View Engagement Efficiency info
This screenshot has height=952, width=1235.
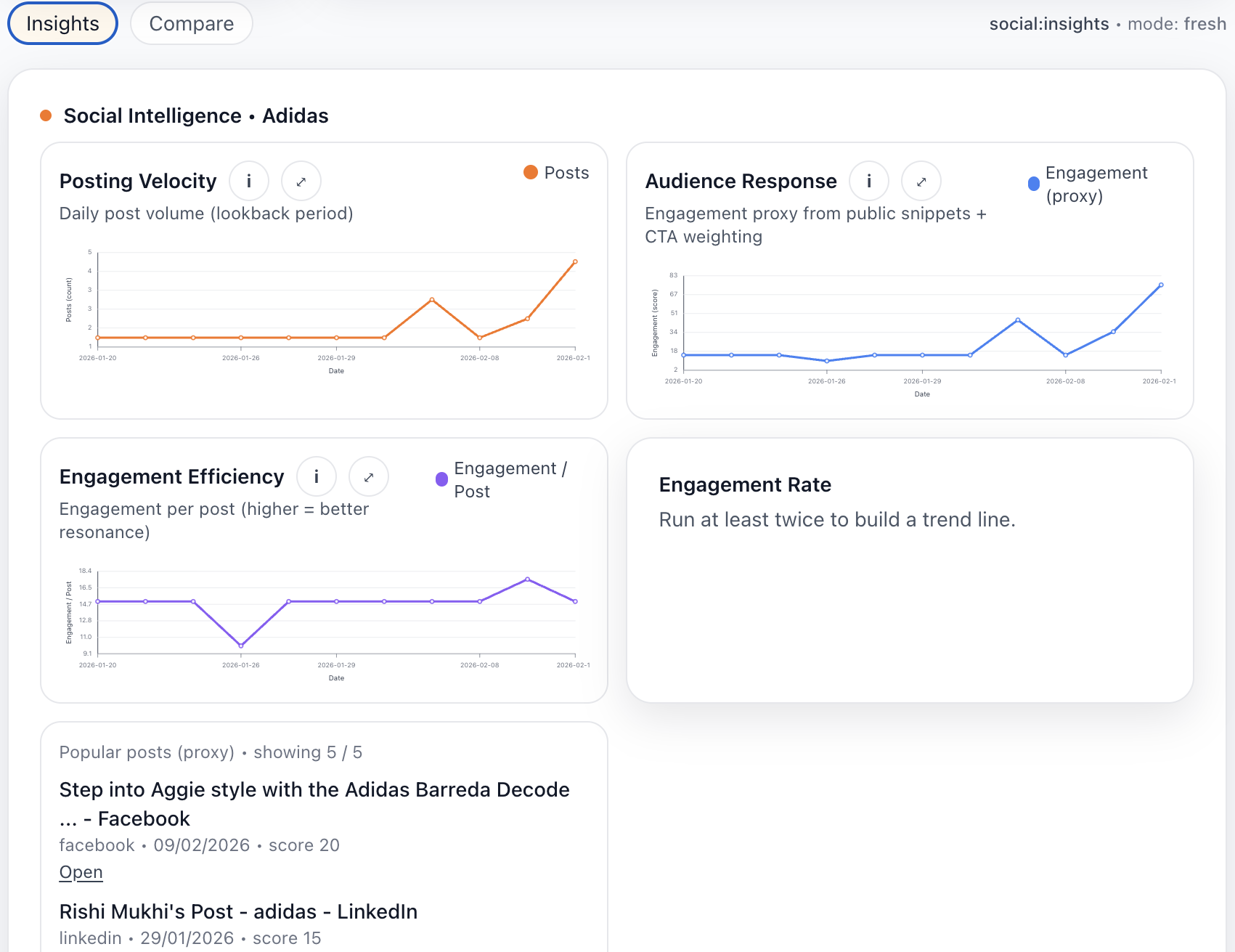click(317, 476)
